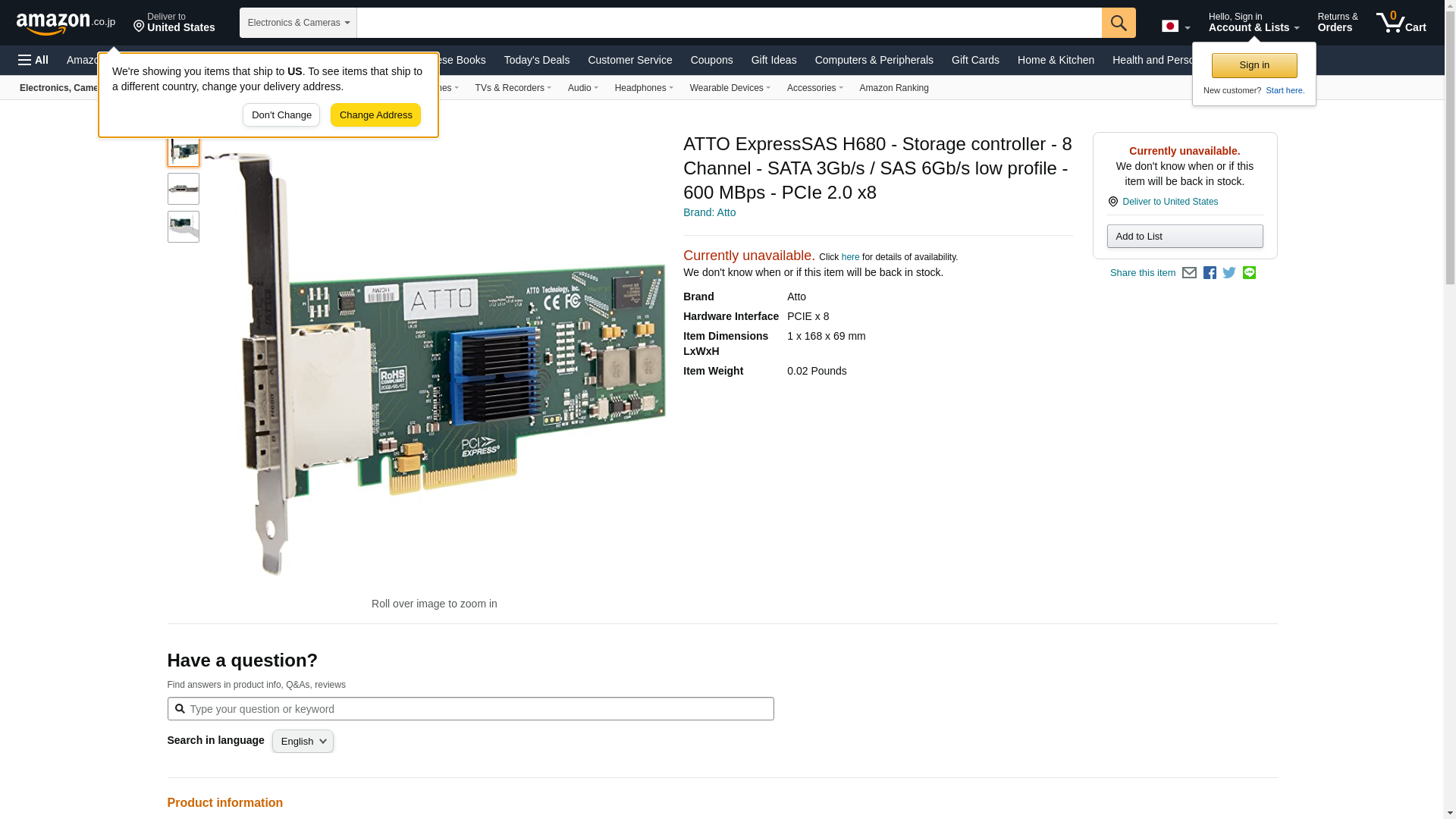The height and width of the screenshot is (819, 1456).
Task: Share this item on Twitter
Action: (1229, 273)
